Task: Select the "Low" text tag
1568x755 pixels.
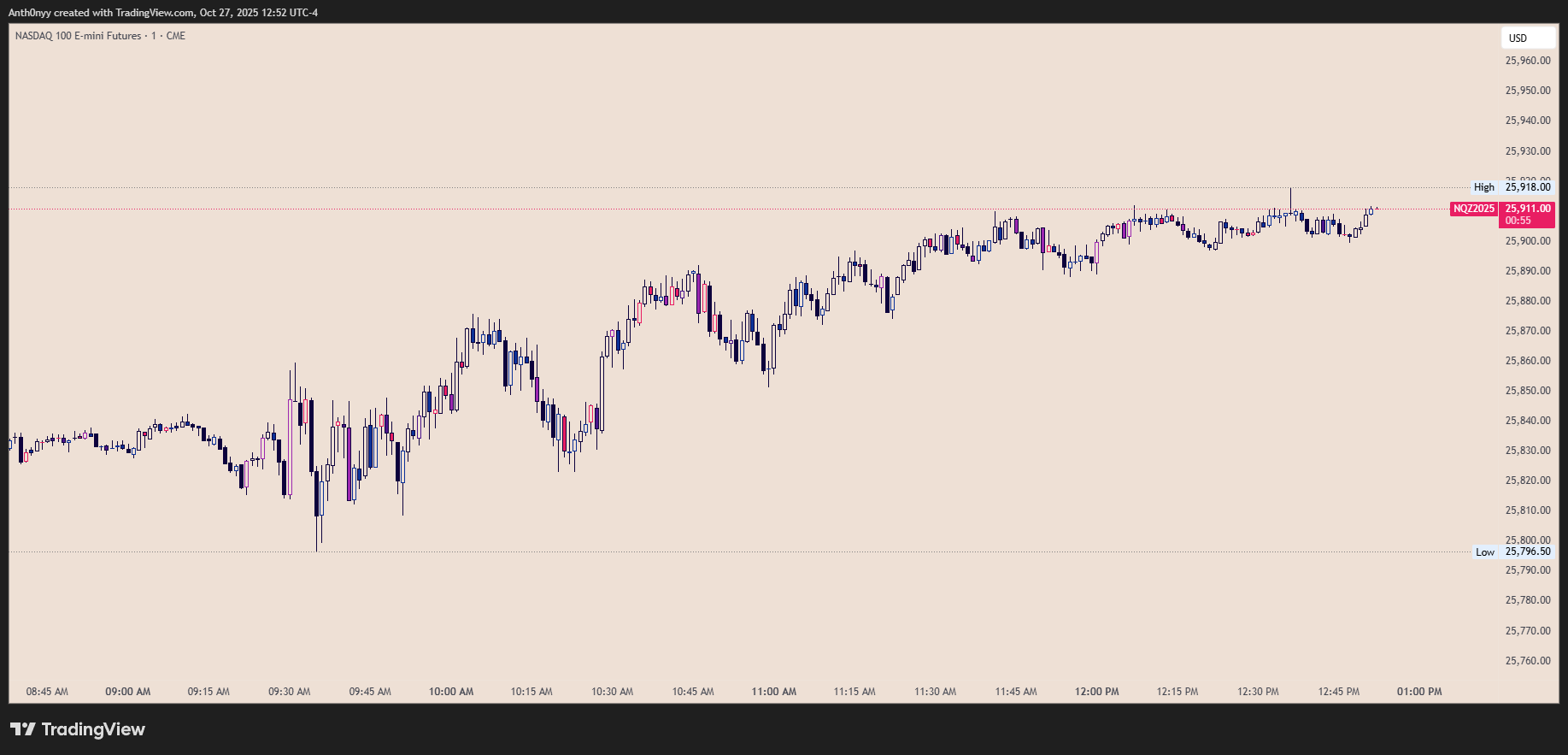Action: tap(1485, 552)
